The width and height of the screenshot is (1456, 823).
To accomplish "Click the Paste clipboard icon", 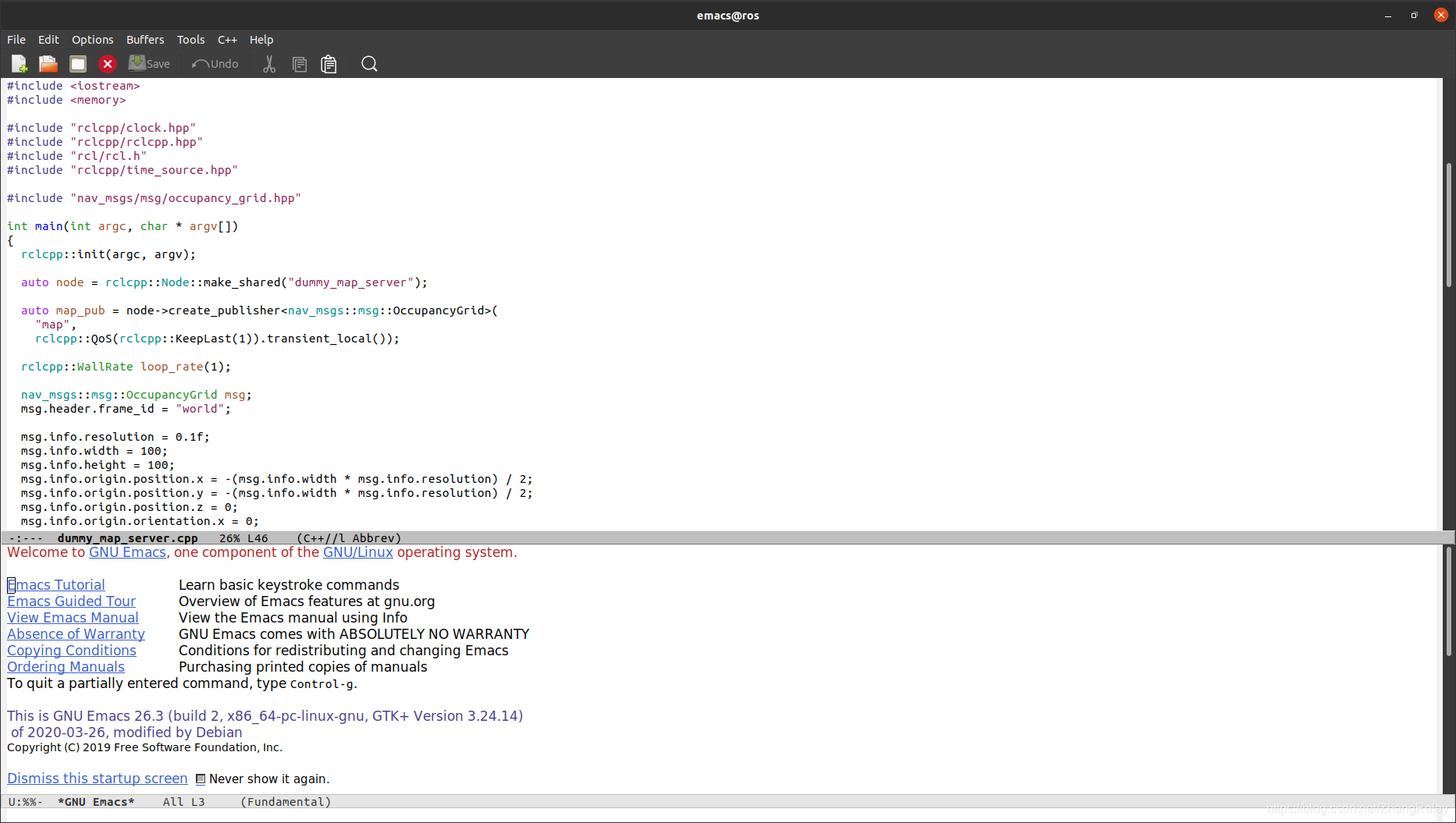I will (328, 64).
